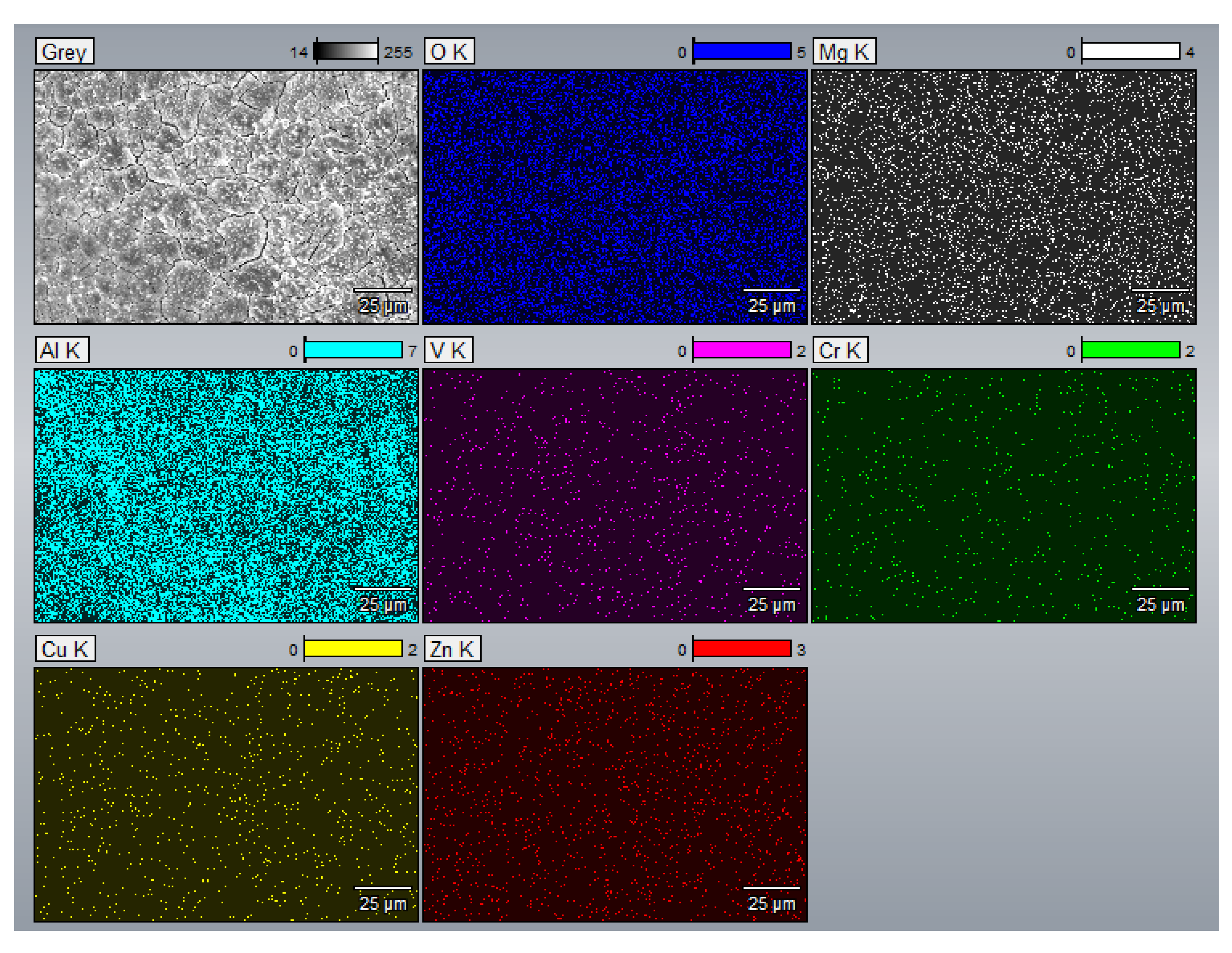Open the Al K scale range selector
This screenshot has width=1232, height=953.
(x=355, y=349)
